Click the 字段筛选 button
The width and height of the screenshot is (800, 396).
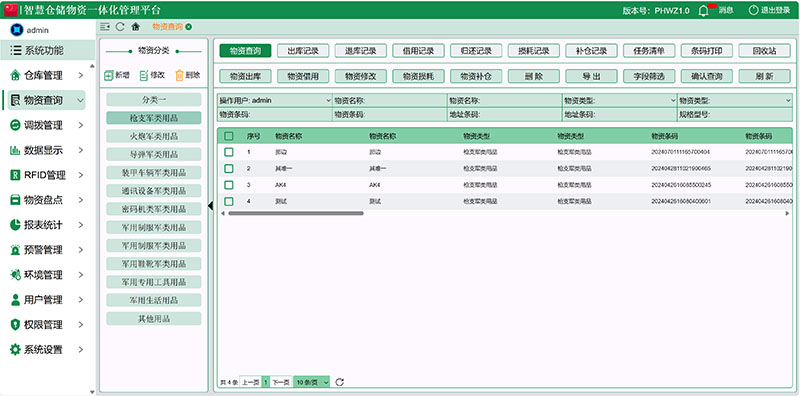click(649, 77)
